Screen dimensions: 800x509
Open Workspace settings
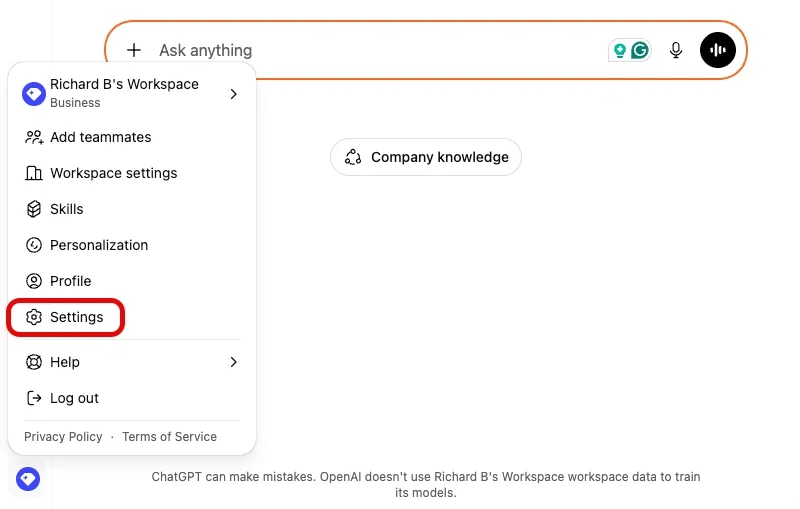click(132, 173)
